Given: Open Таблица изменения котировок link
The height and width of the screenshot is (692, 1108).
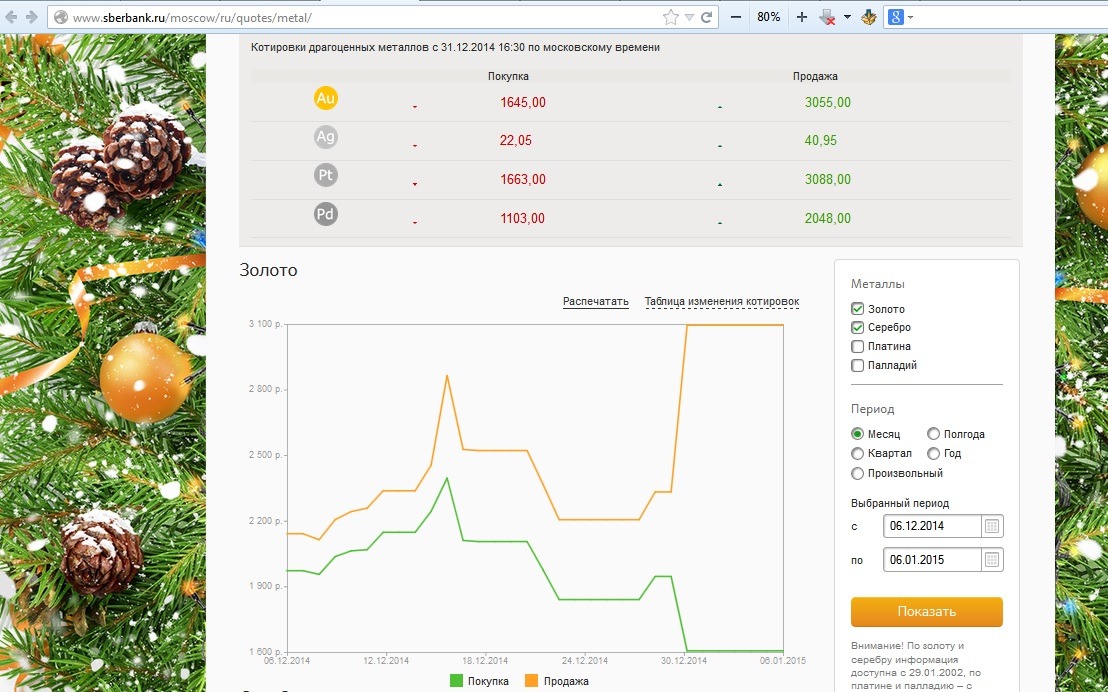Looking at the screenshot, I should coord(721,302).
